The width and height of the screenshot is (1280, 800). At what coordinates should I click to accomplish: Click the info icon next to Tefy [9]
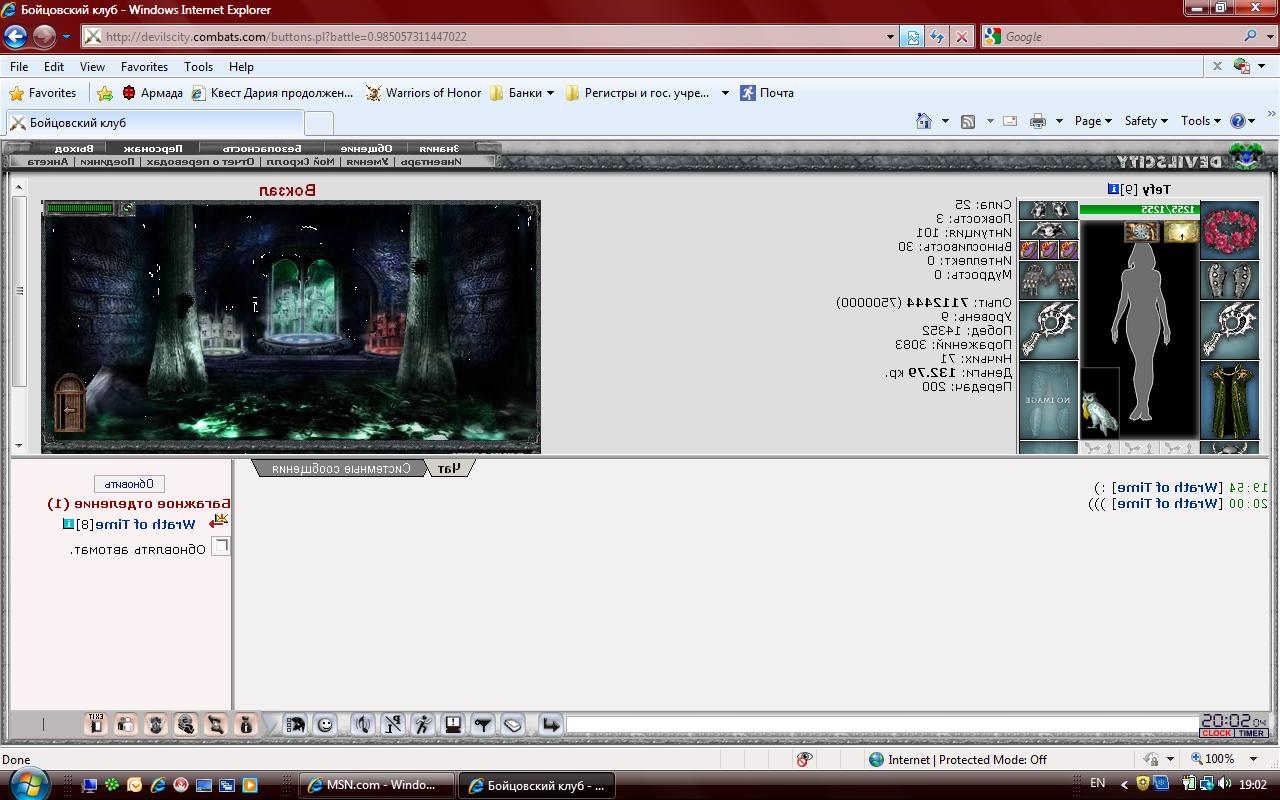[1114, 189]
